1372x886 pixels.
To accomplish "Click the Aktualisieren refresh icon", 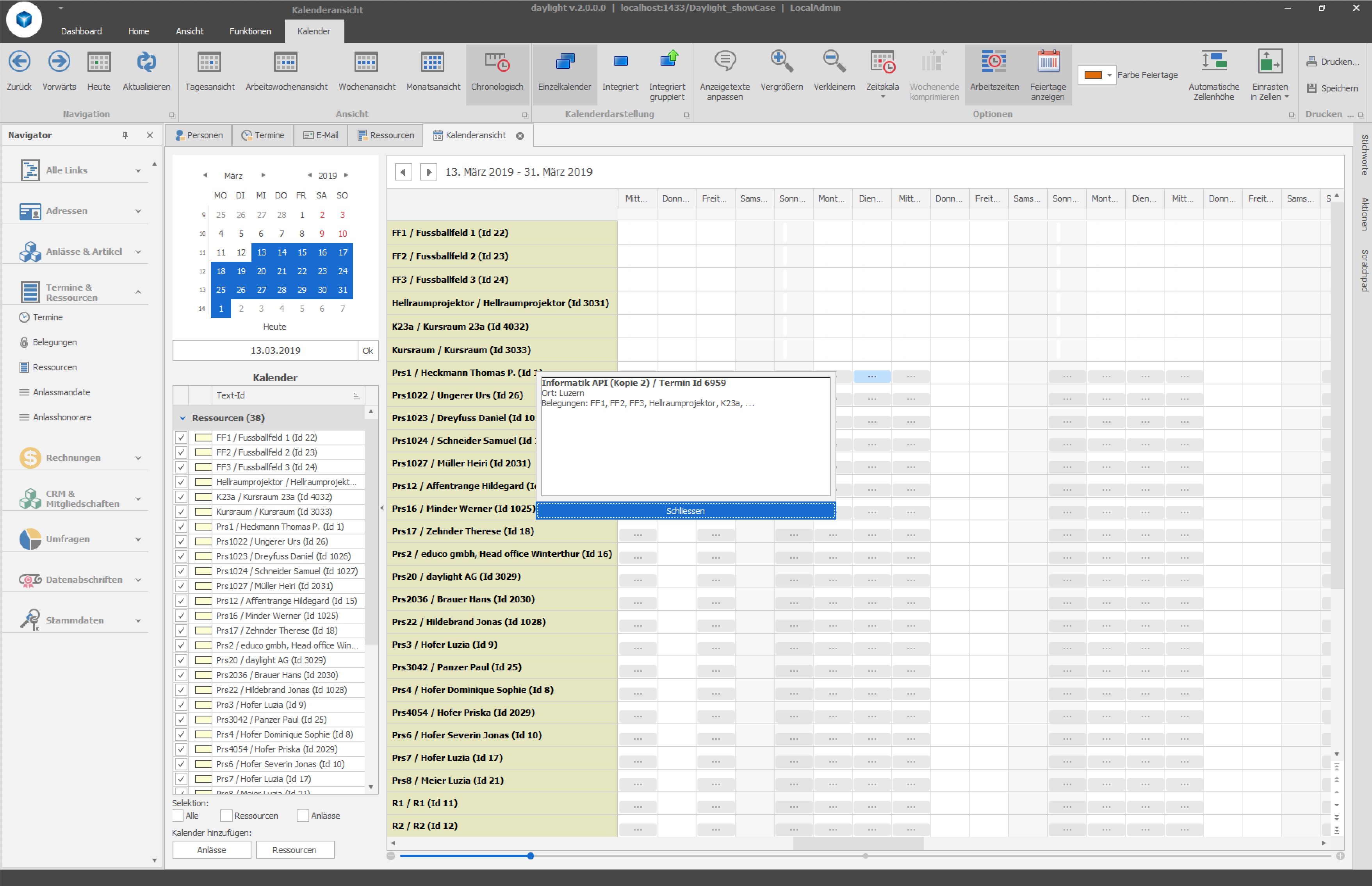I will [x=146, y=62].
